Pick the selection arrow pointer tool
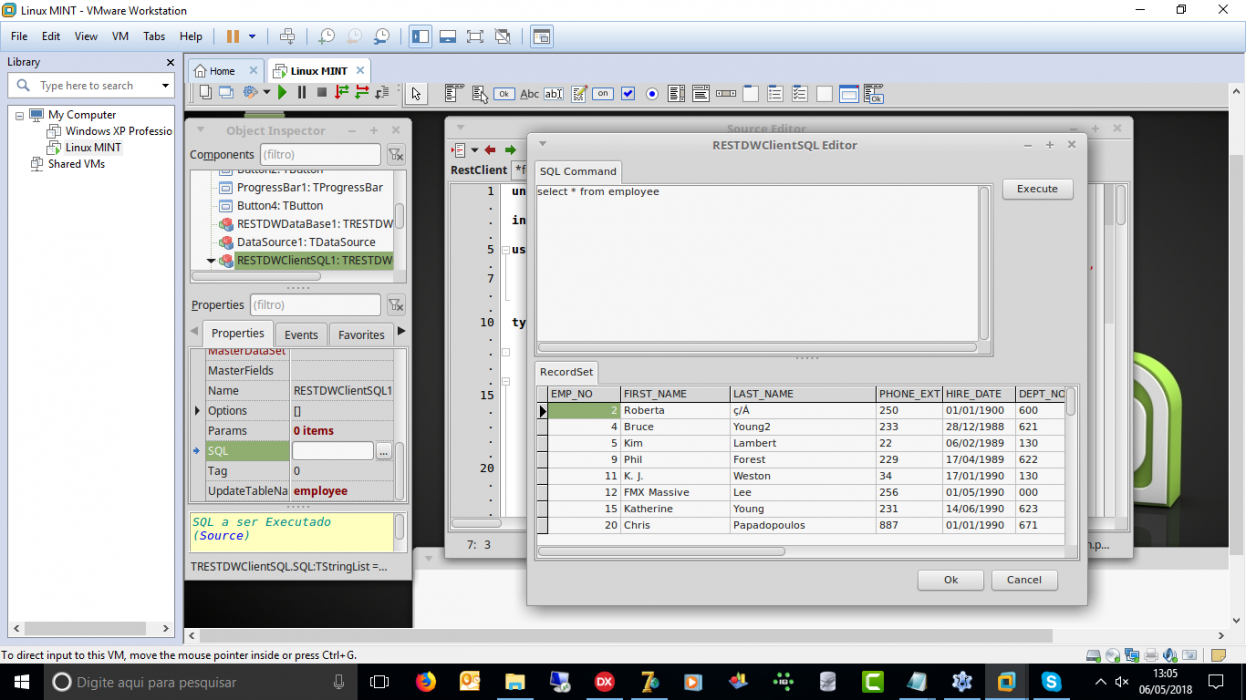The width and height of the screenshot is (1246, 700). pos(416,94)
